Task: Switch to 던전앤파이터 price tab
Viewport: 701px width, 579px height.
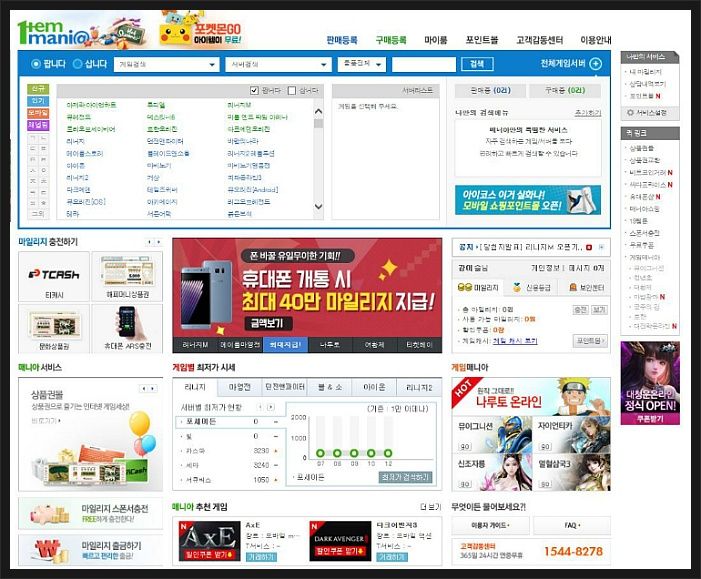Action: (285, 387)
